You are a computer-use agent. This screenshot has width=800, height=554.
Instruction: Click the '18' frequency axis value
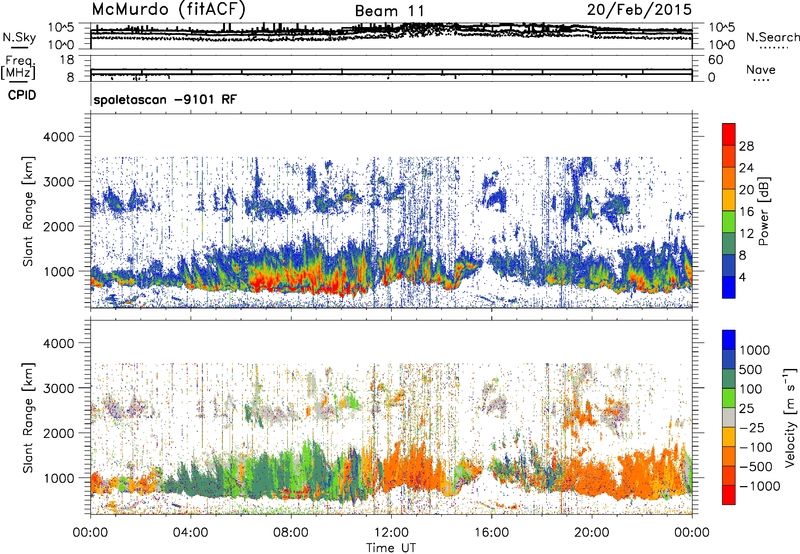67,60
